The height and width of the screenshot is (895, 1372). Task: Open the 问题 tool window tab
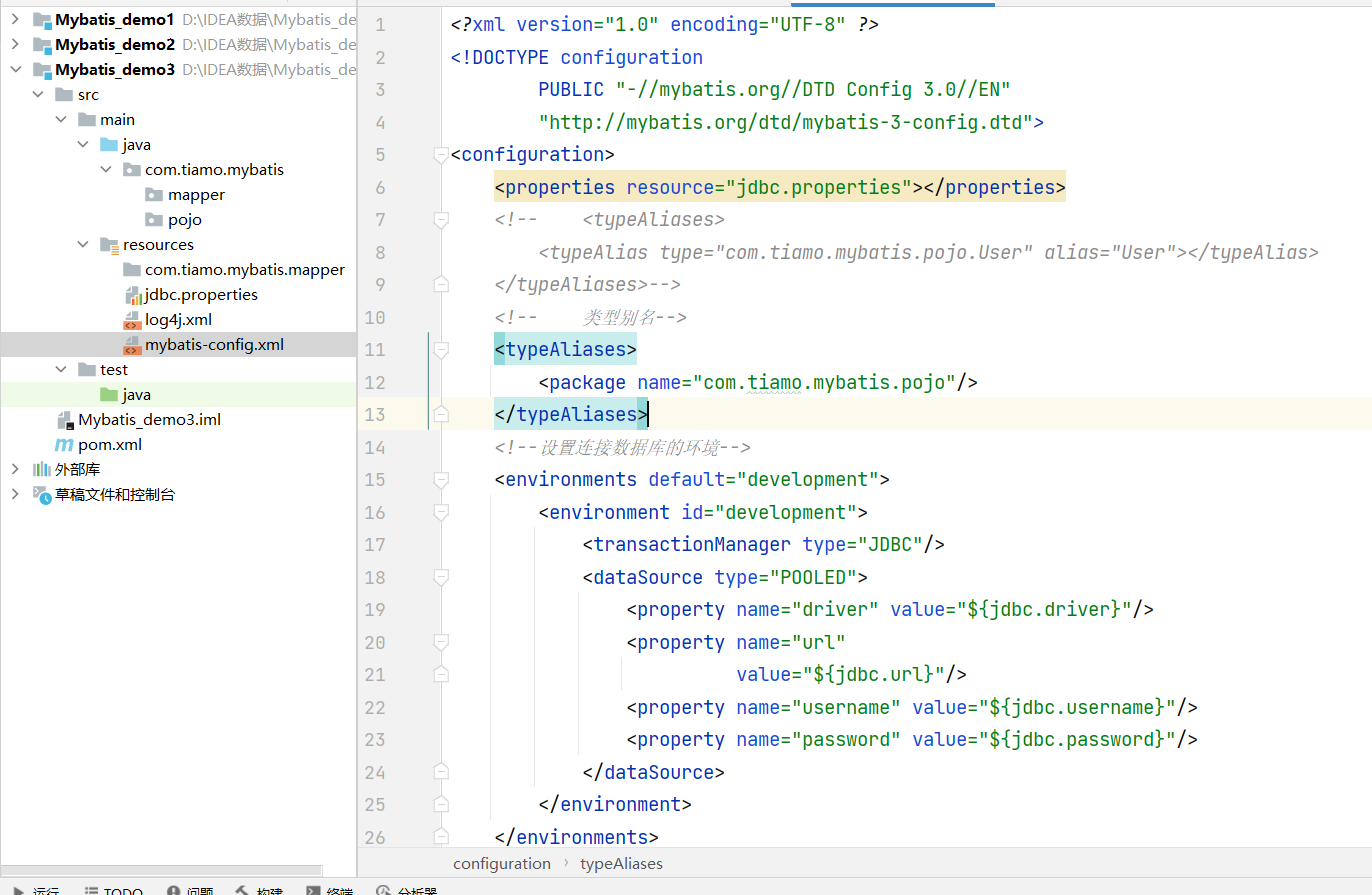(191, 889)
